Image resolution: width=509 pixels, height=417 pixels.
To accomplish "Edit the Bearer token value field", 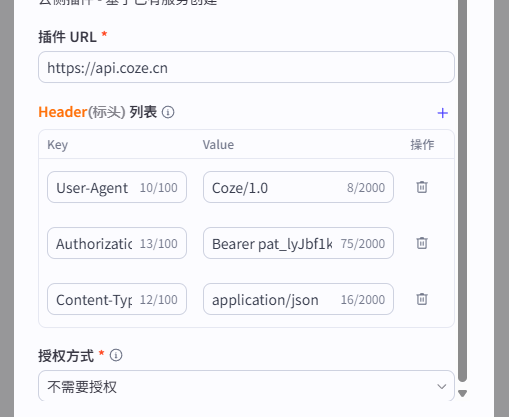I will point(298,243).
